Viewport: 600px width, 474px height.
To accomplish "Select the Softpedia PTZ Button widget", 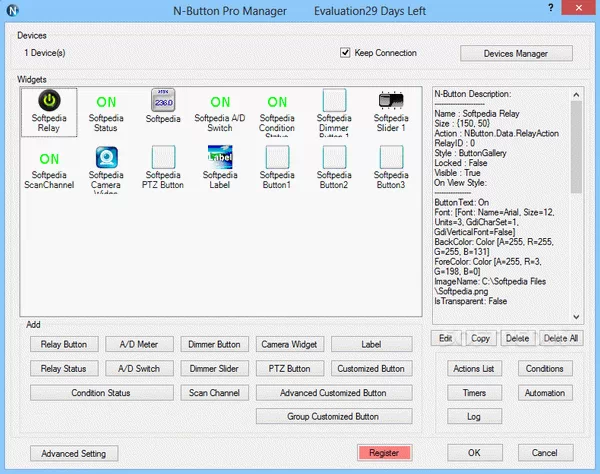I will pos(163,159).
